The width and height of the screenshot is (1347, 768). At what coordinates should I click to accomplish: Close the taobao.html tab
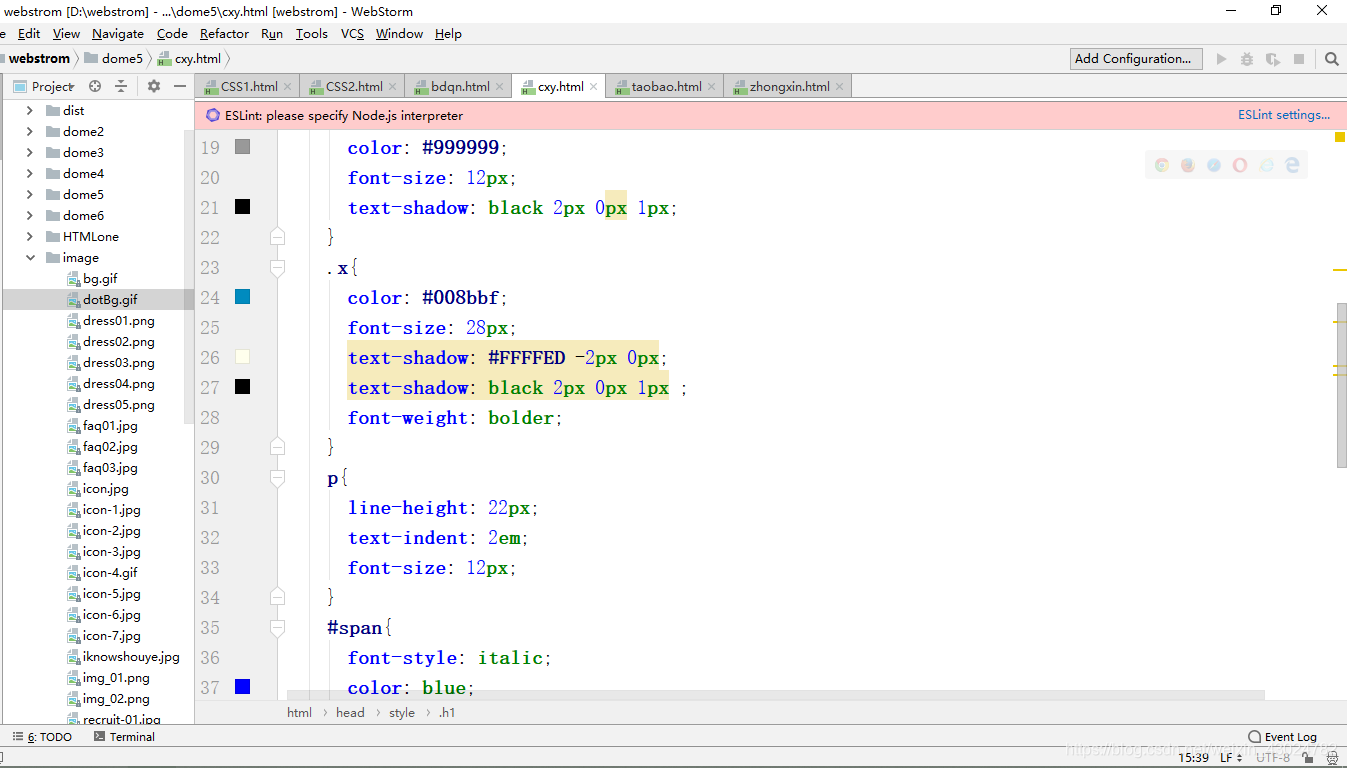coord(712,87)
